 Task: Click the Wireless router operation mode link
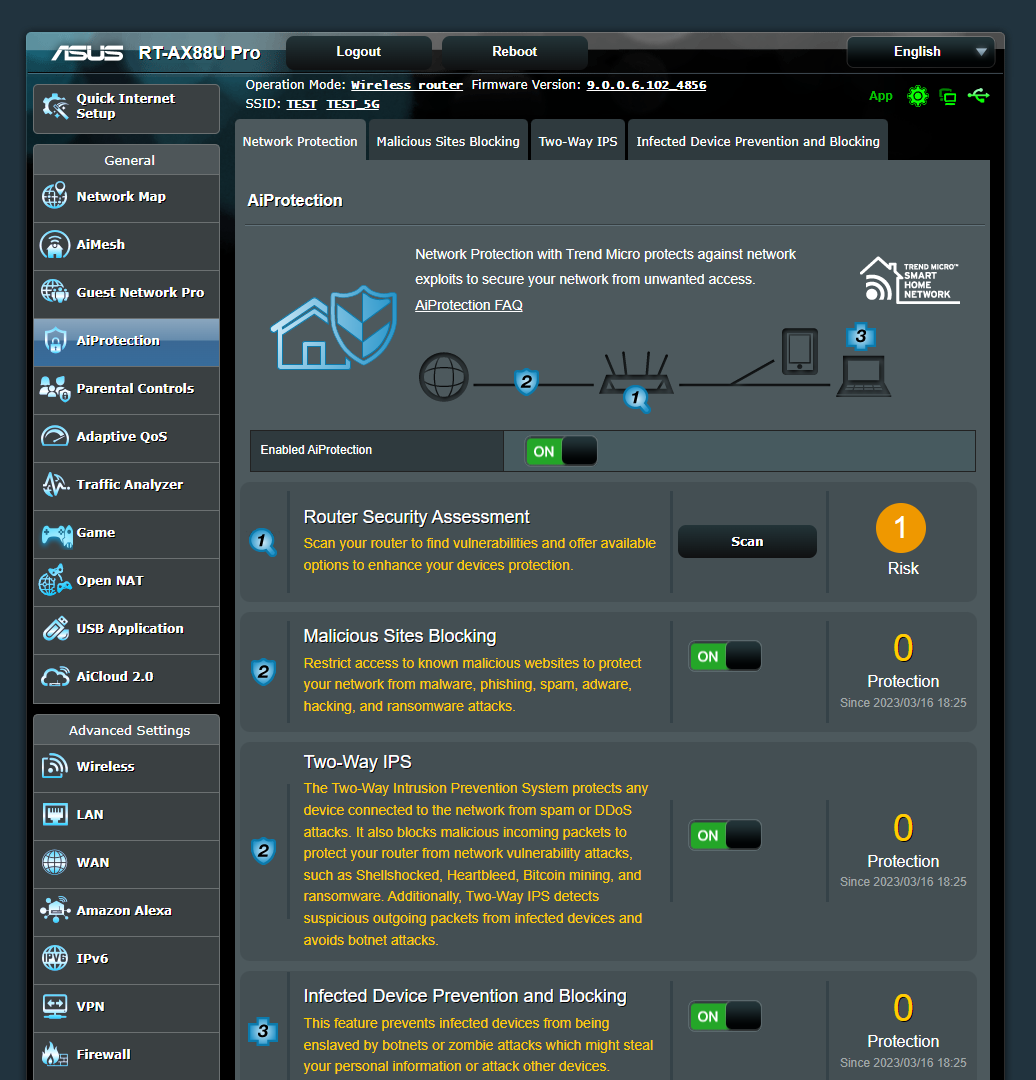point(406,85)
